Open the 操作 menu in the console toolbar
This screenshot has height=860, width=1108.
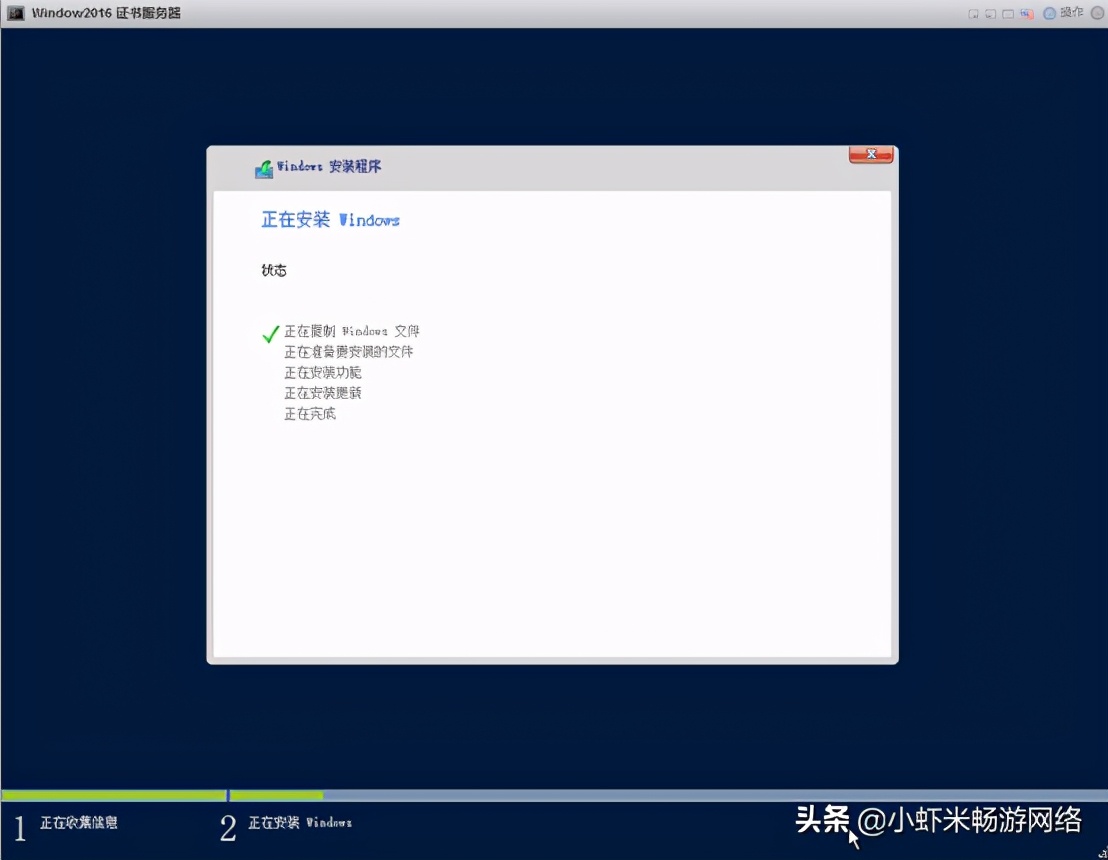pos(1071,13)
